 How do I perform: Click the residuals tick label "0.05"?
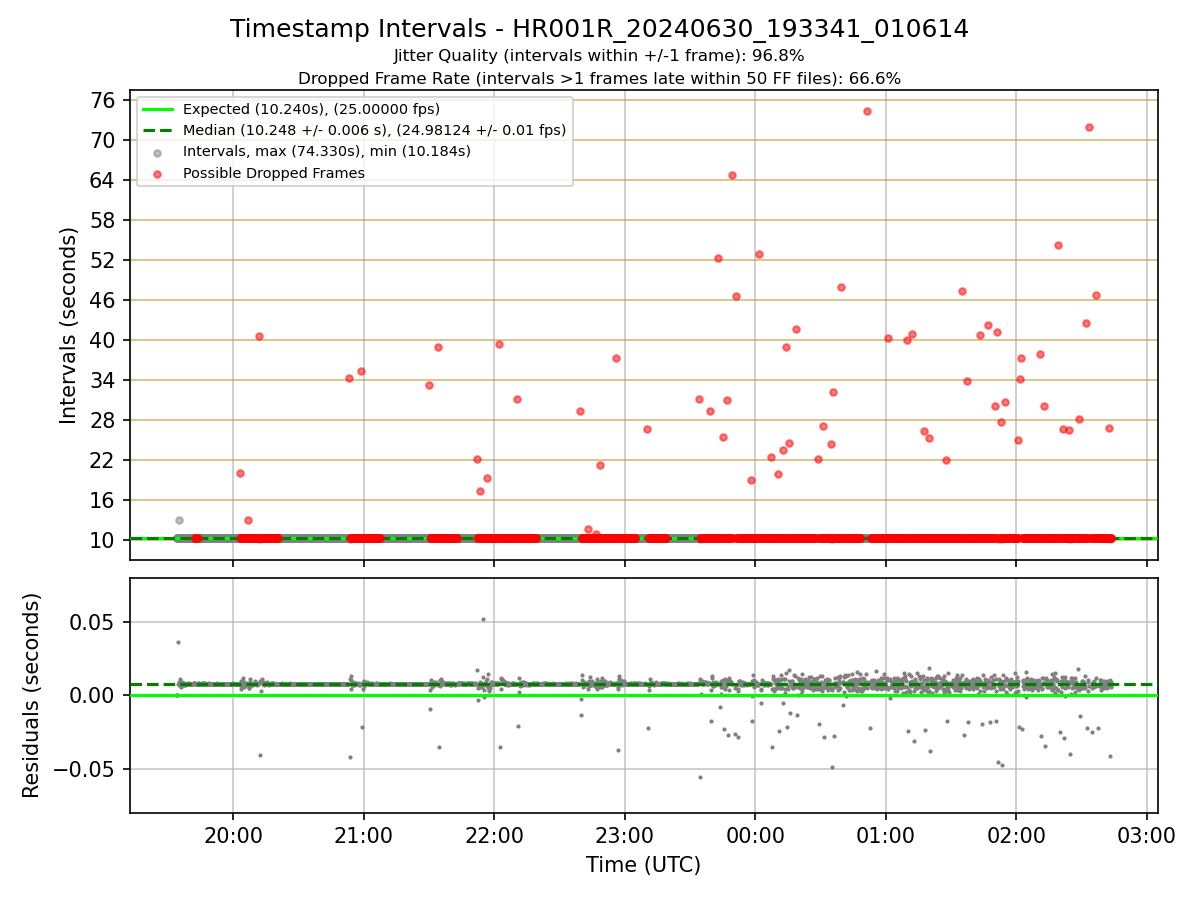[x=95, y=622]
